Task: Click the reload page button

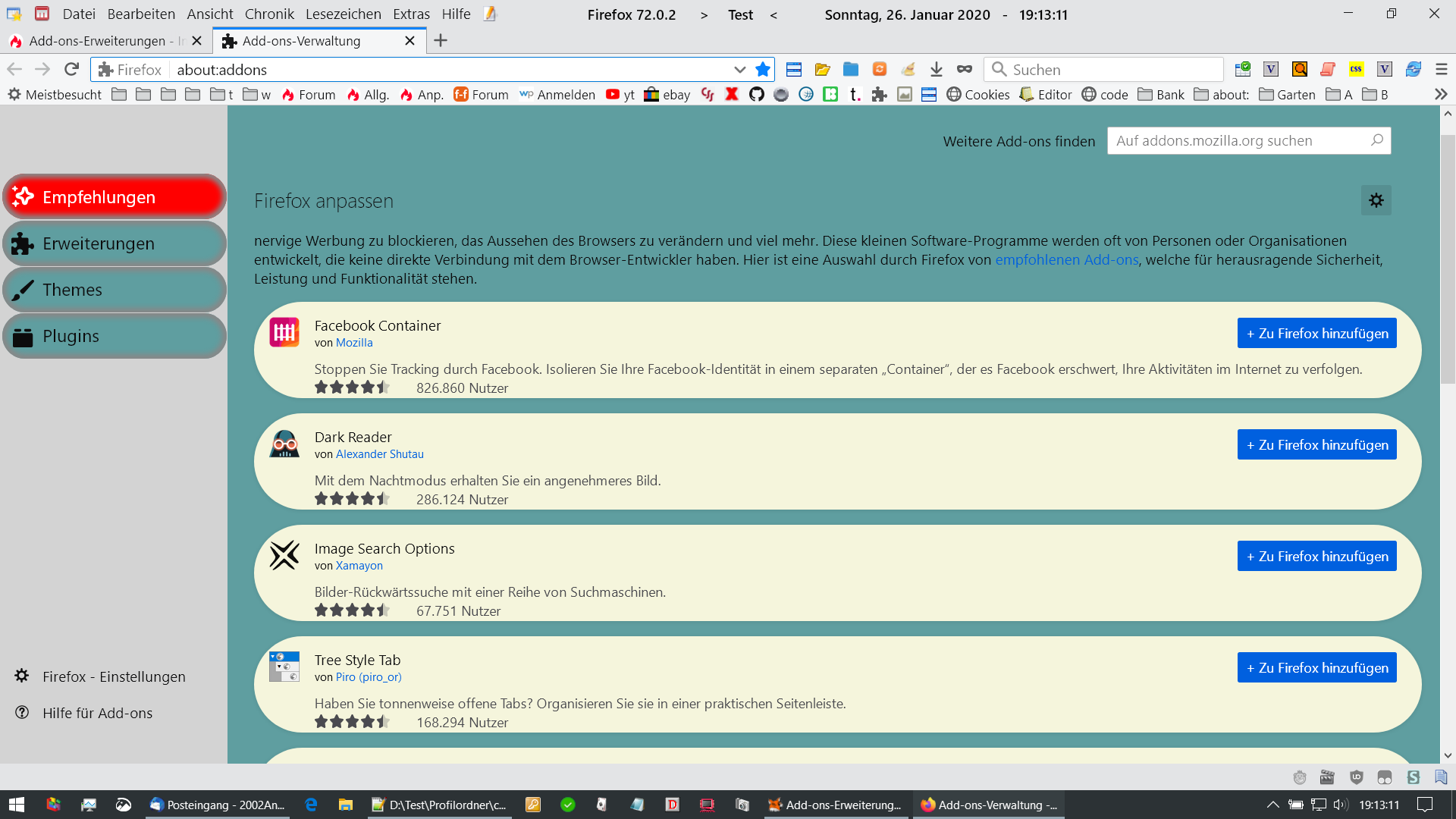Action: coord(71,70)
